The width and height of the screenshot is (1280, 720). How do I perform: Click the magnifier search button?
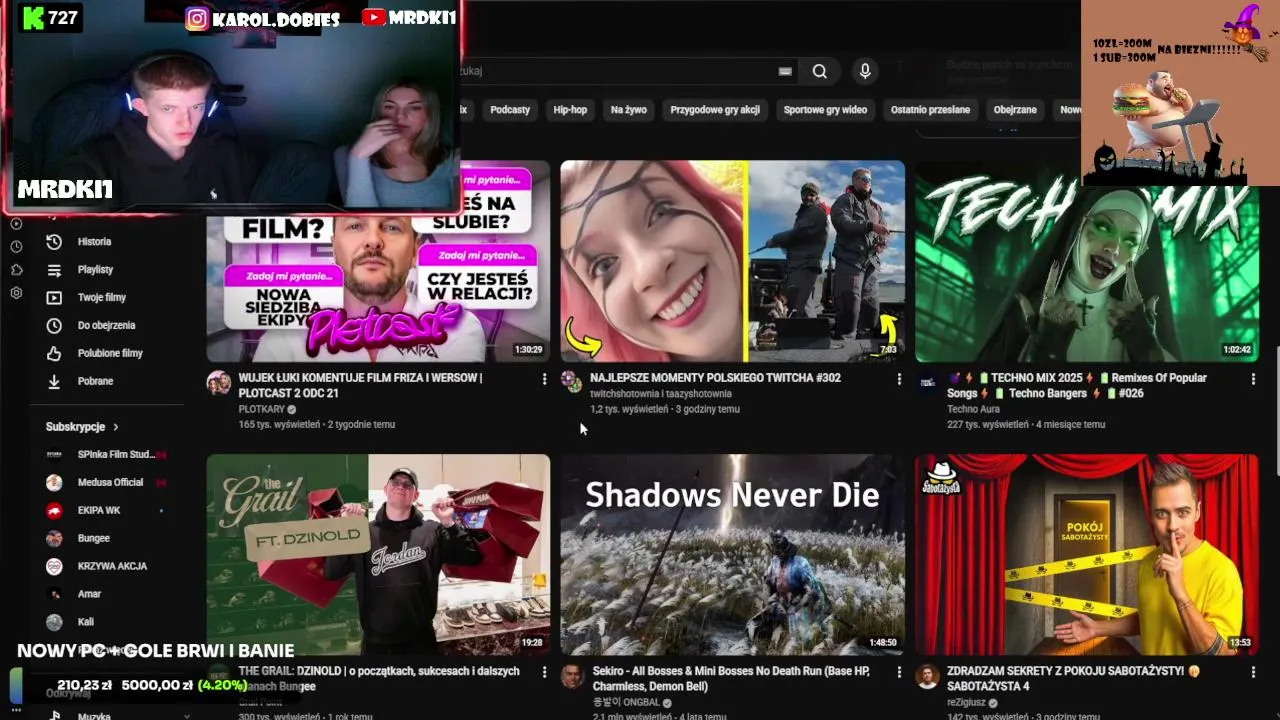coord(820,71)
